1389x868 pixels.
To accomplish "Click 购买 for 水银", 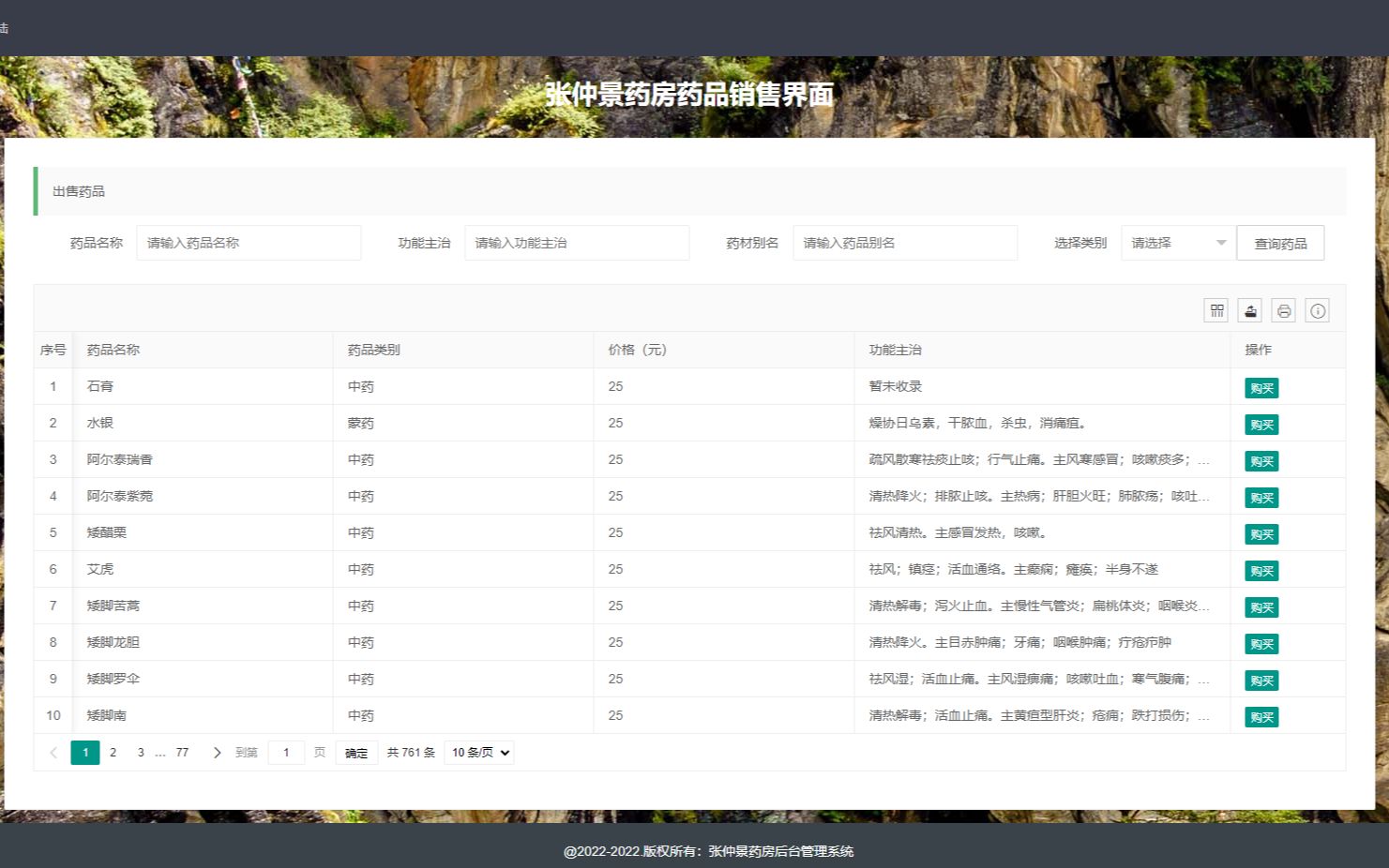I will pyautogui.click(x=1261, y=425).
